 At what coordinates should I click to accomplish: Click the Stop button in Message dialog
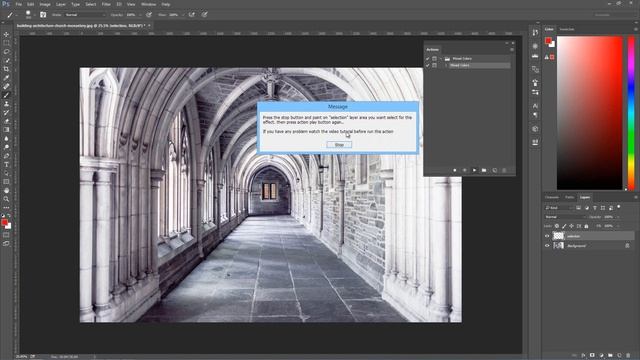coord(339,145)
